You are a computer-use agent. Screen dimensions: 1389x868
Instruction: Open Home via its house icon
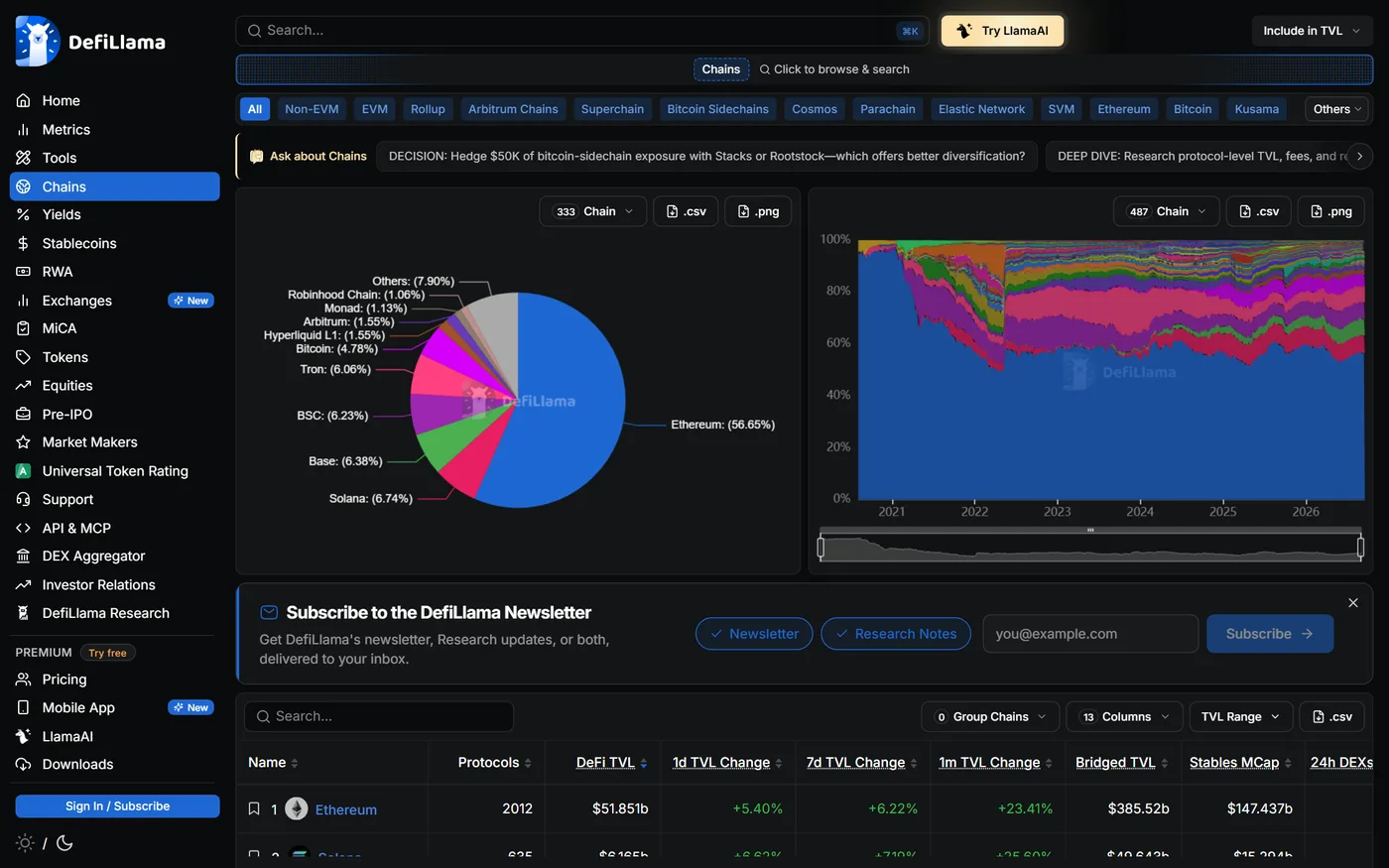coord(23,101)
